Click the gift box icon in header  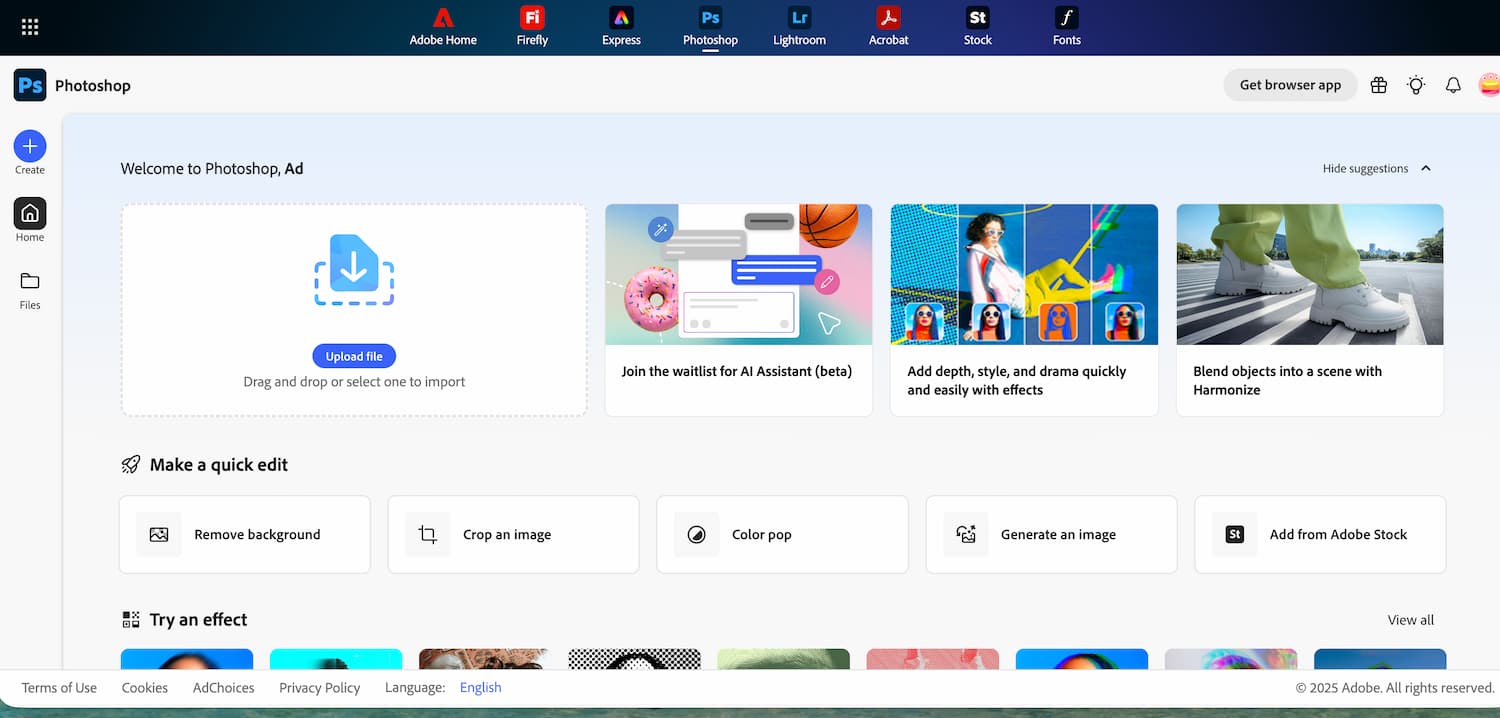click(x=1379, y=85)
